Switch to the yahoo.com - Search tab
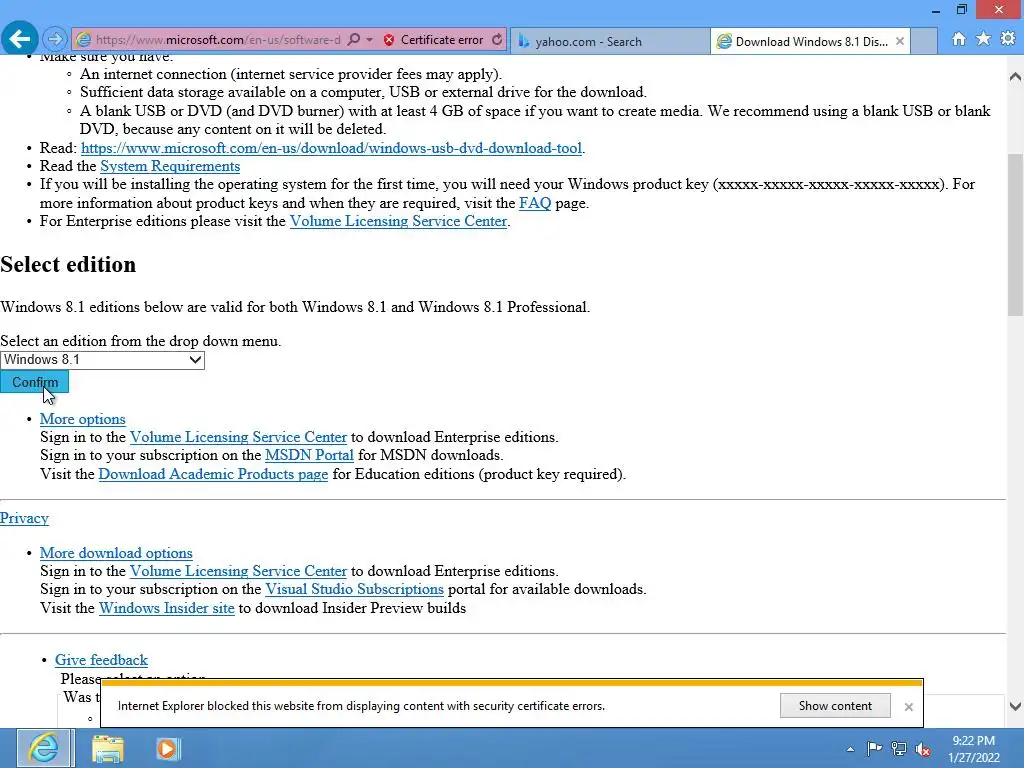 [x=609, y=42]
